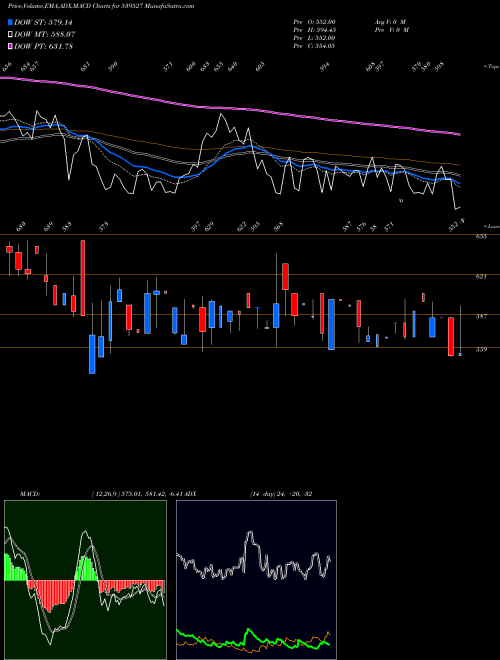Click the MACD parameters '(12,26,9)' text

[x=104, y=494]
